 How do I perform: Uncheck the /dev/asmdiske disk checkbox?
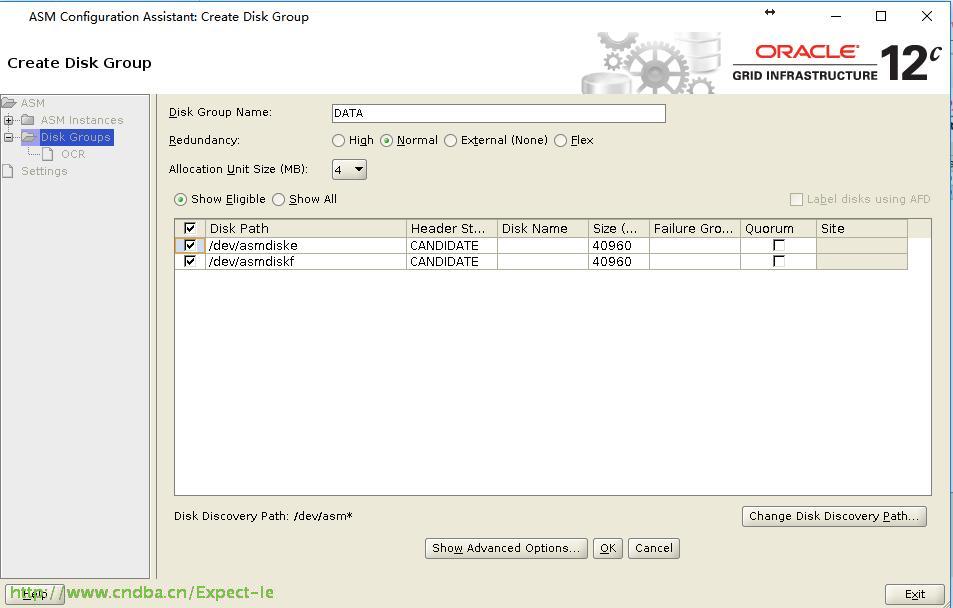(190, 245)
